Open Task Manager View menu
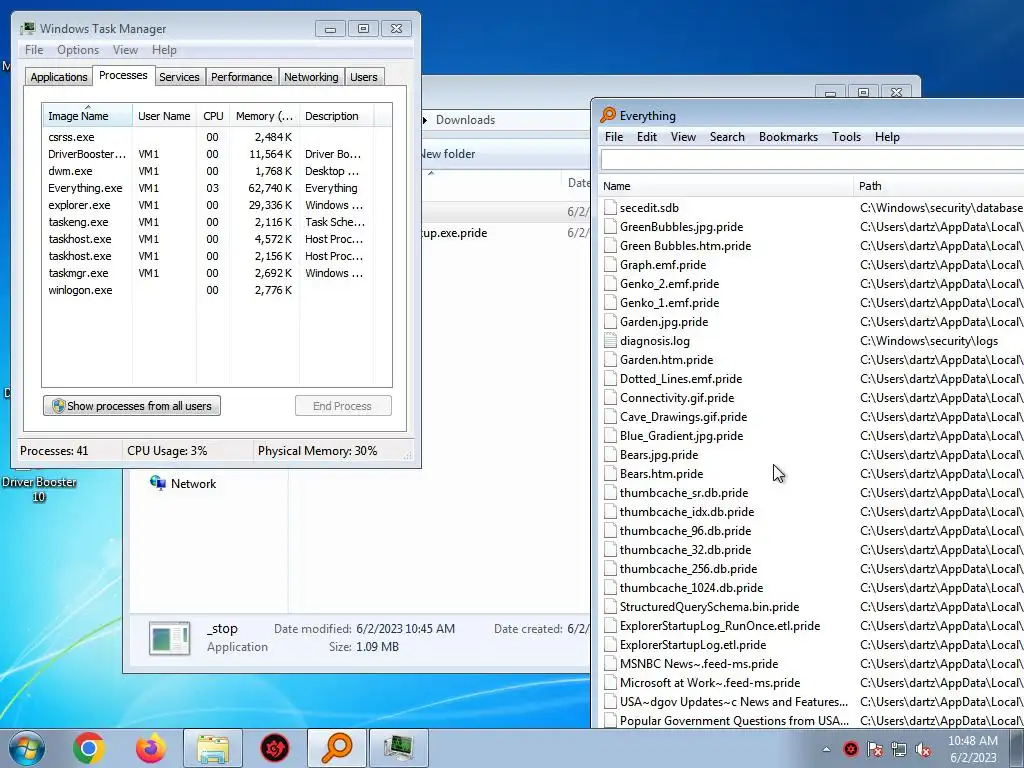 pos(125,50)
